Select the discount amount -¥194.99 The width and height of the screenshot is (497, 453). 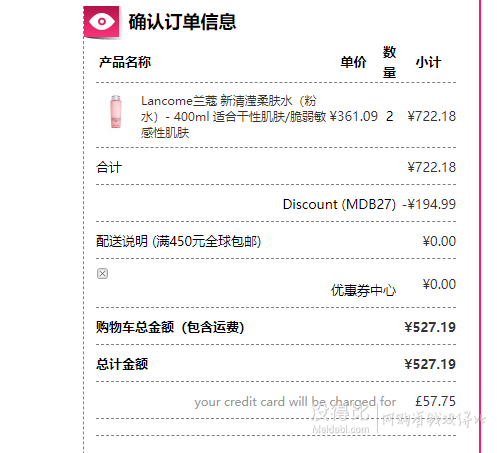click(429, 204)
